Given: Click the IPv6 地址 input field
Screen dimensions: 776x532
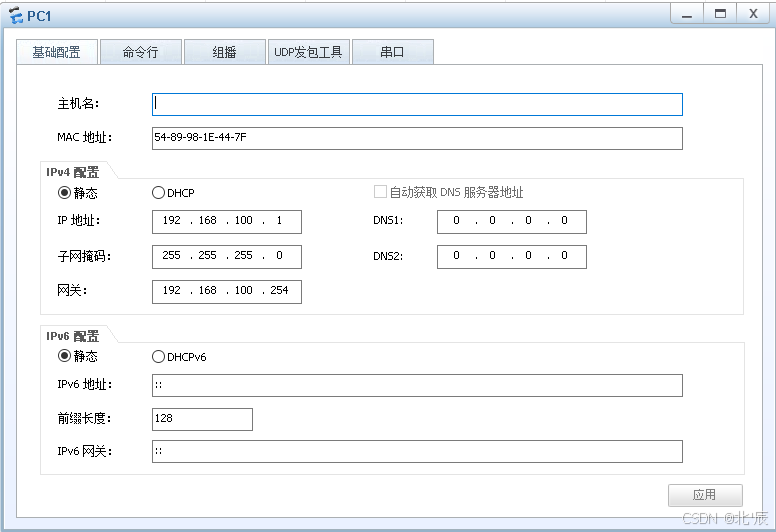Looking at the screenshot, I should [417, 386].
